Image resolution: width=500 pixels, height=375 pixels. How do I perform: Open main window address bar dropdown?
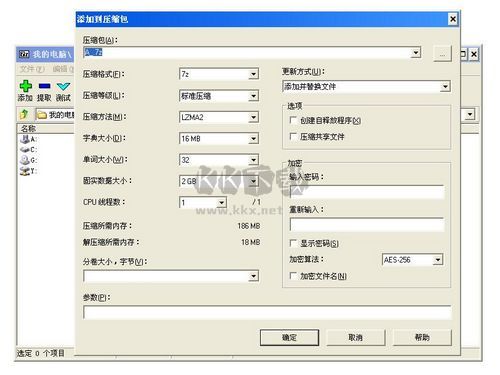[470, 115]
